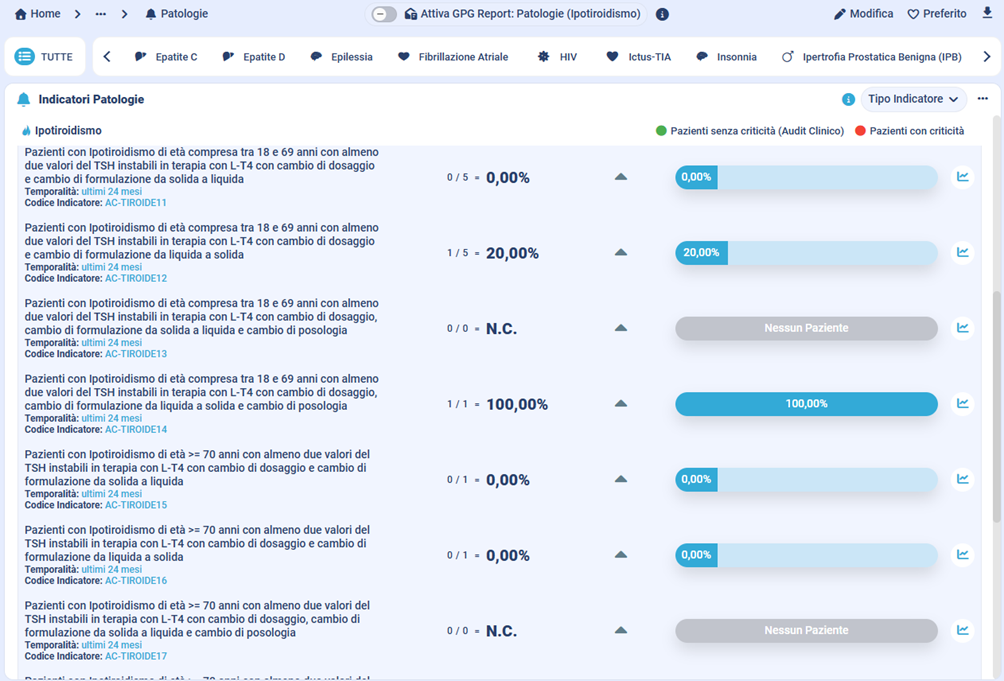Click the info icon beside GPG Report title
Viewport: 1004px width, 681px height.
pos(662,14)
